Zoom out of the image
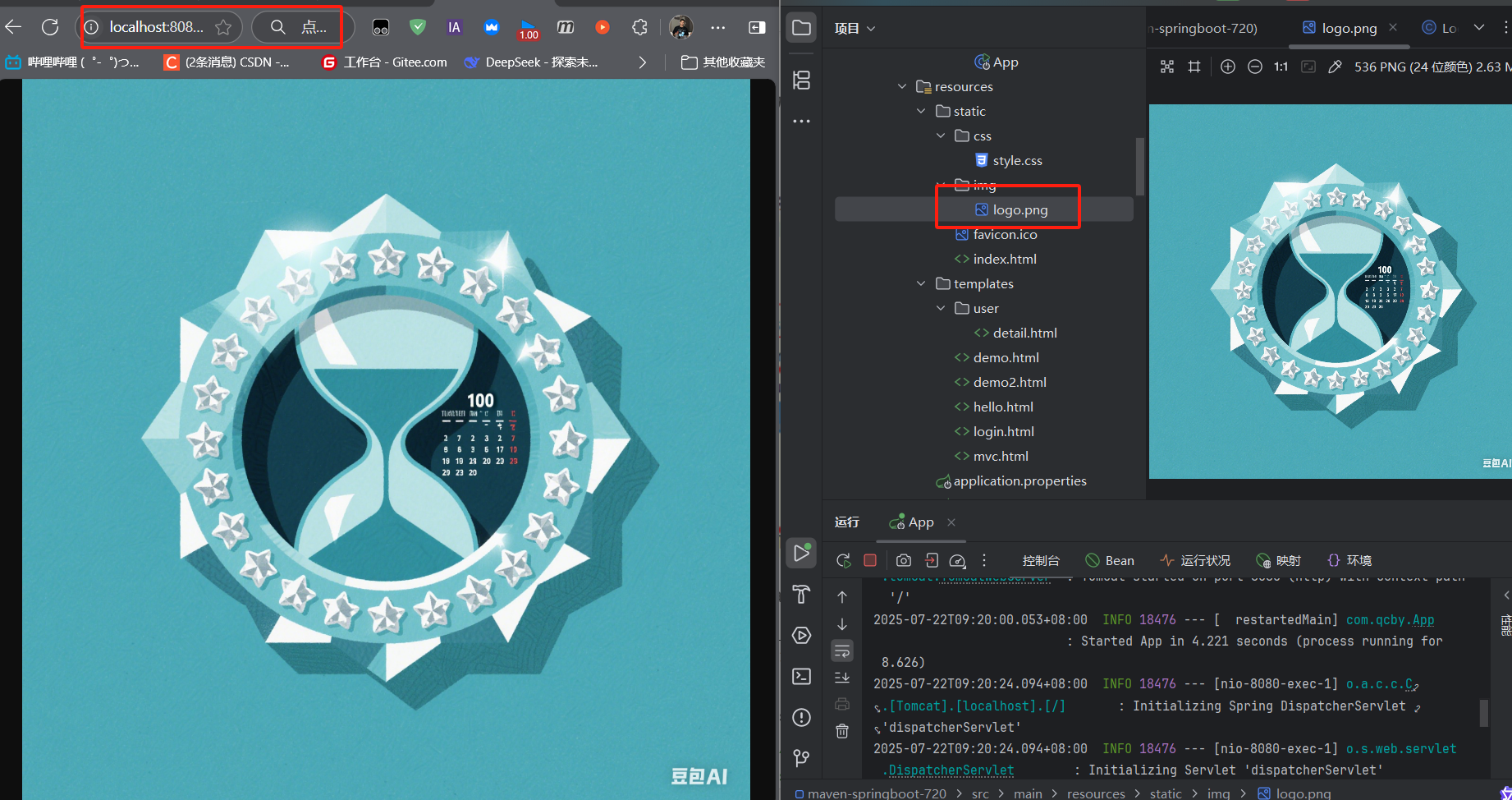 1255,67
